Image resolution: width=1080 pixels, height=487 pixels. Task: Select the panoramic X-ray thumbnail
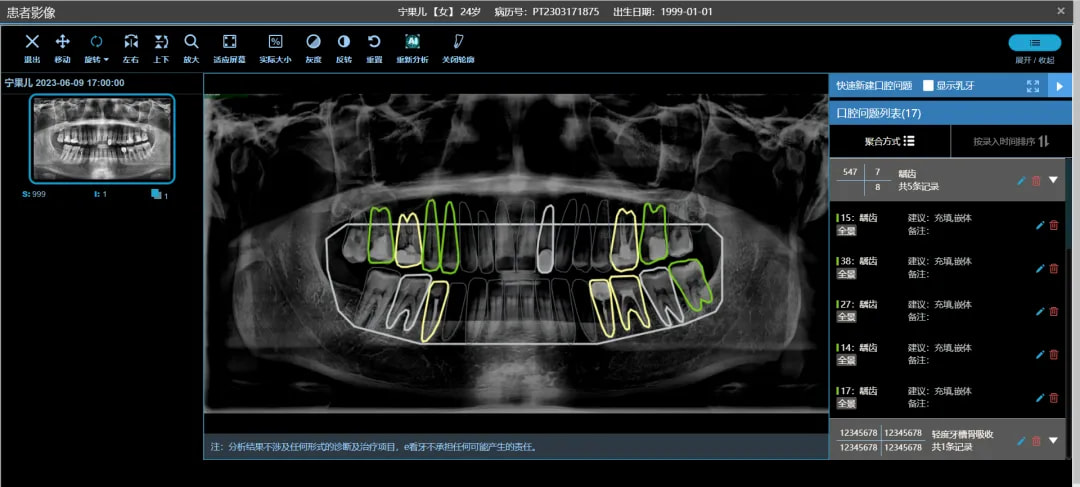click(102, 139)
